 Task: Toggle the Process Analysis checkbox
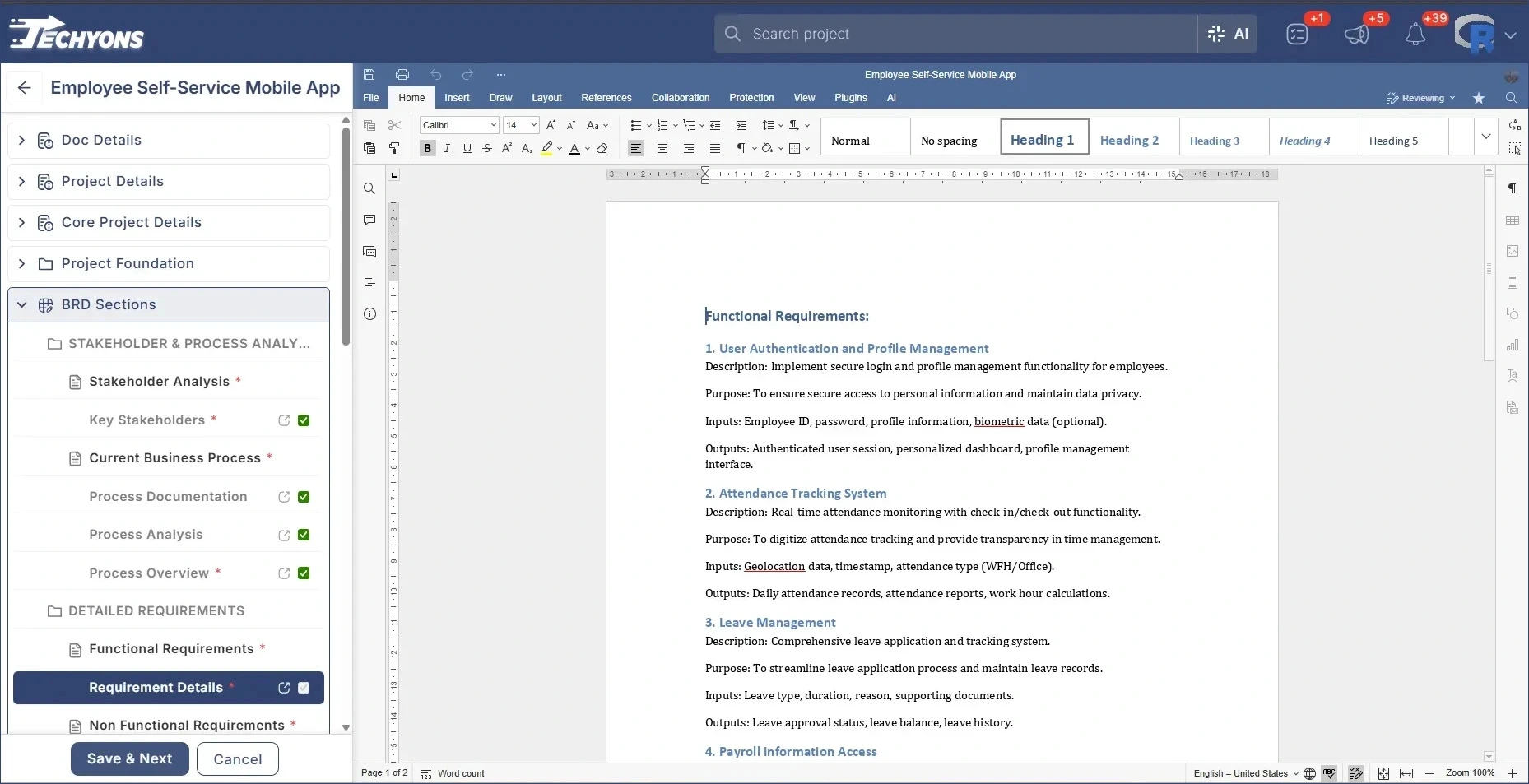tap(304, 535)
